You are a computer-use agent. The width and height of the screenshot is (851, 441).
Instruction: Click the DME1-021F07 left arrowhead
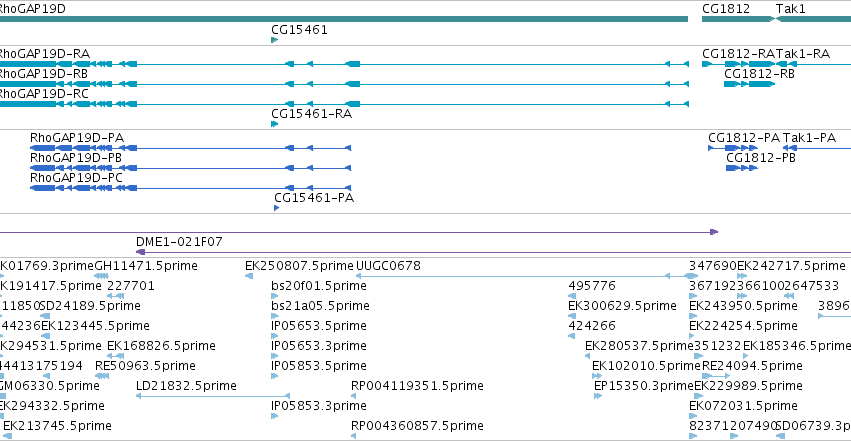140,252
